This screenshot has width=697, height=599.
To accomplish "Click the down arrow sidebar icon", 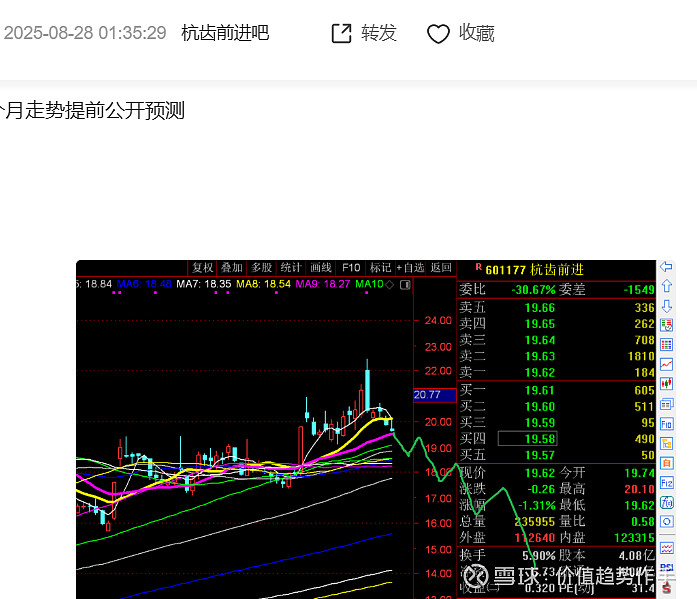I will click(666, 306).
